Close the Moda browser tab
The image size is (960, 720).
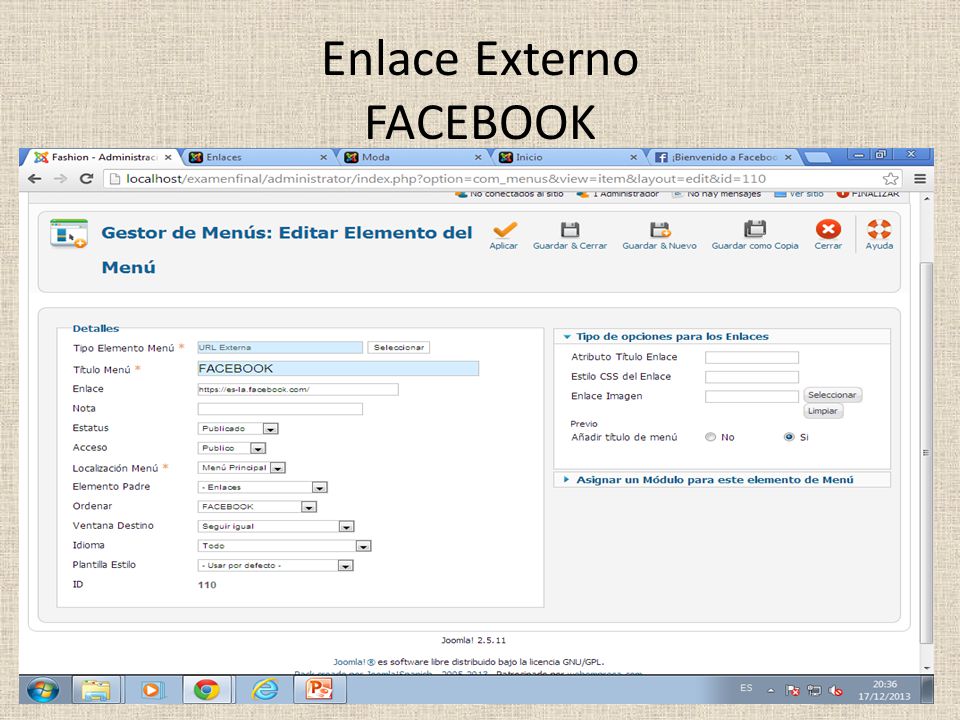(478, 157)
